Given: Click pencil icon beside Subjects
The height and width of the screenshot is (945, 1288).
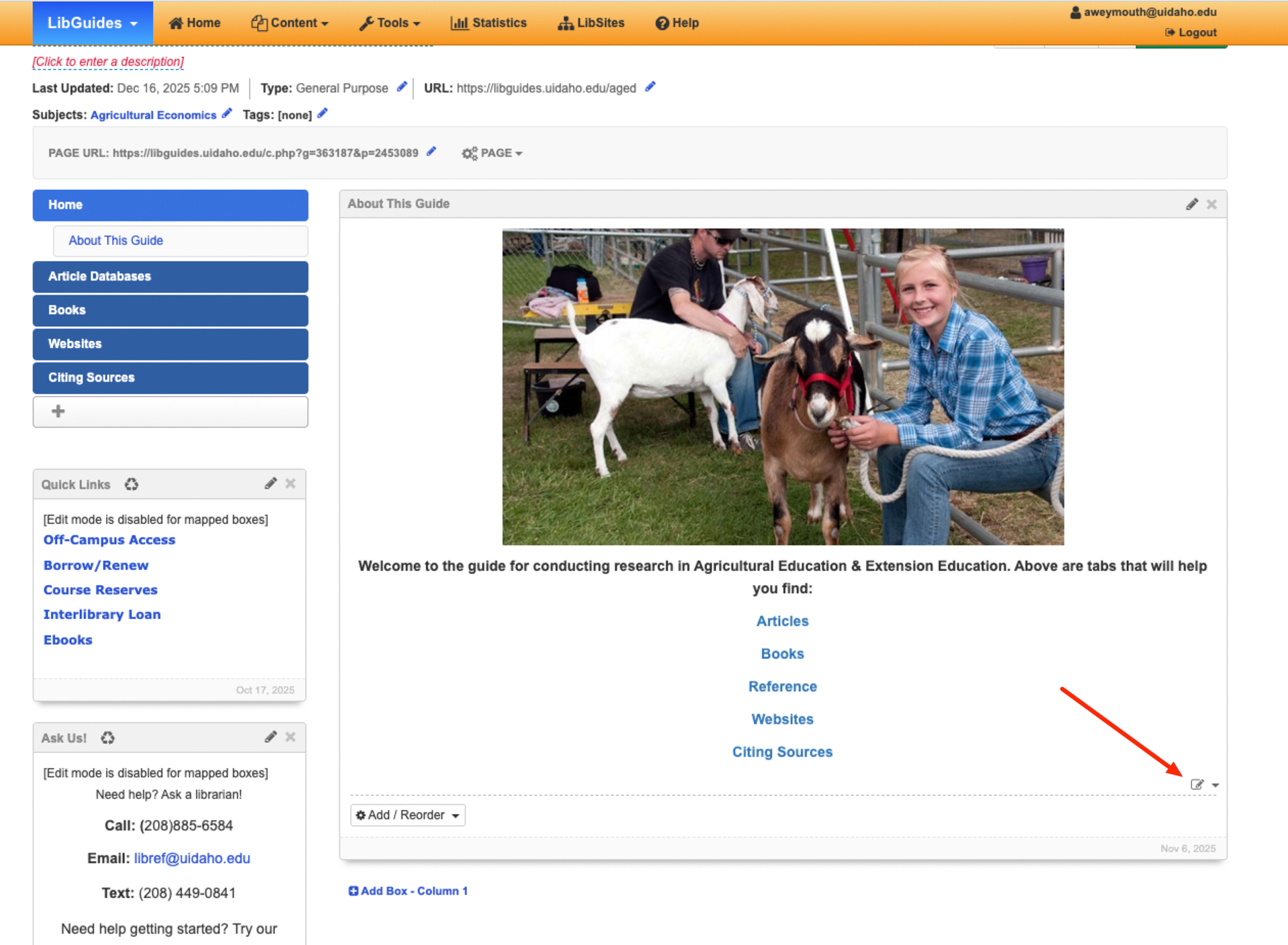Looking at the screenshot, I should point(227,113).
